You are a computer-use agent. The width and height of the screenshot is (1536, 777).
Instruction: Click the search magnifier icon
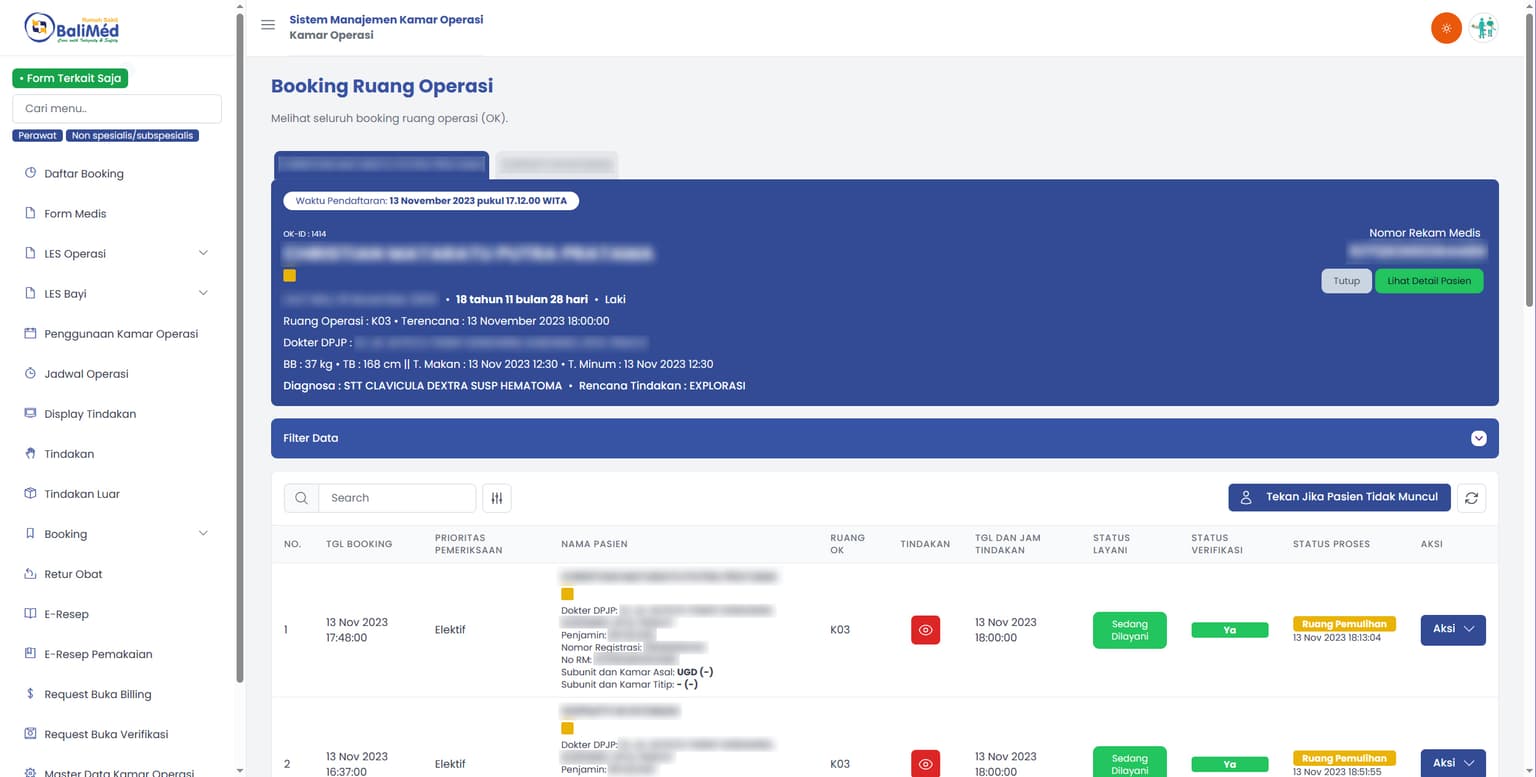click(301, 498)
